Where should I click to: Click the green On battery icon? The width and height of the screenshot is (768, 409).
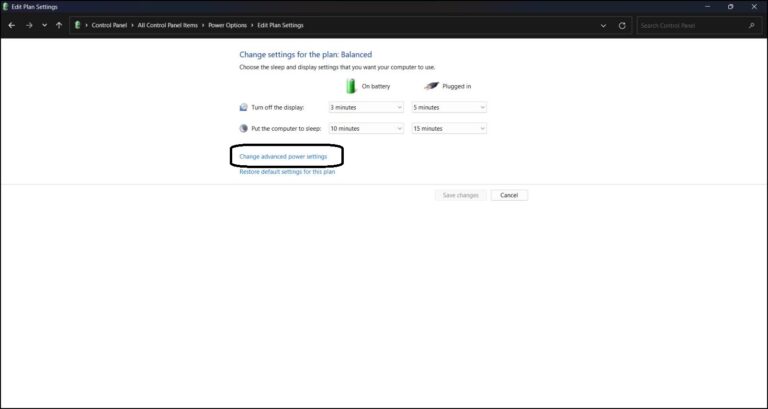click(351, 86)
